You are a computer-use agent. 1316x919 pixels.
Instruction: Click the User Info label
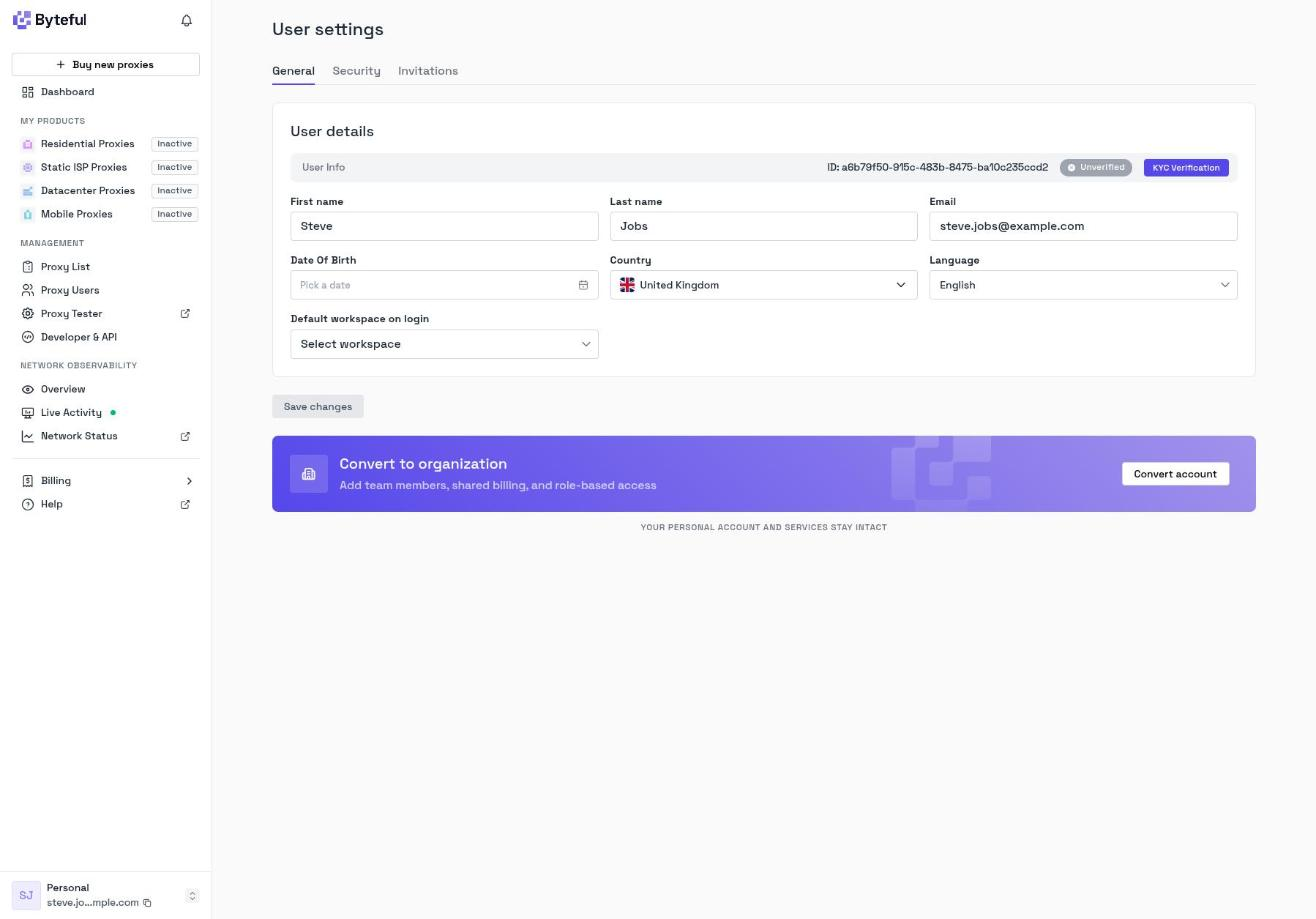(324, 168)
